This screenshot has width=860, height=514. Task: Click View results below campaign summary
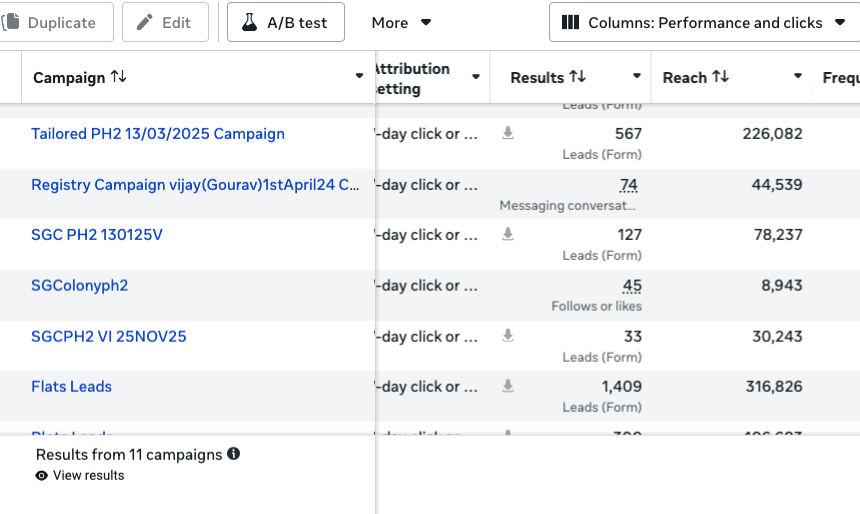[x=88, y=475]
